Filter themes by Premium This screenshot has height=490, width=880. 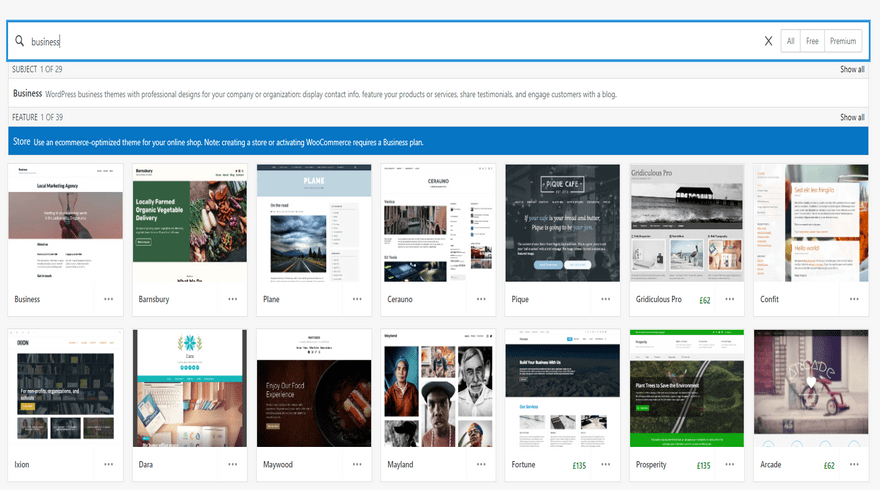tap(843, 41)
